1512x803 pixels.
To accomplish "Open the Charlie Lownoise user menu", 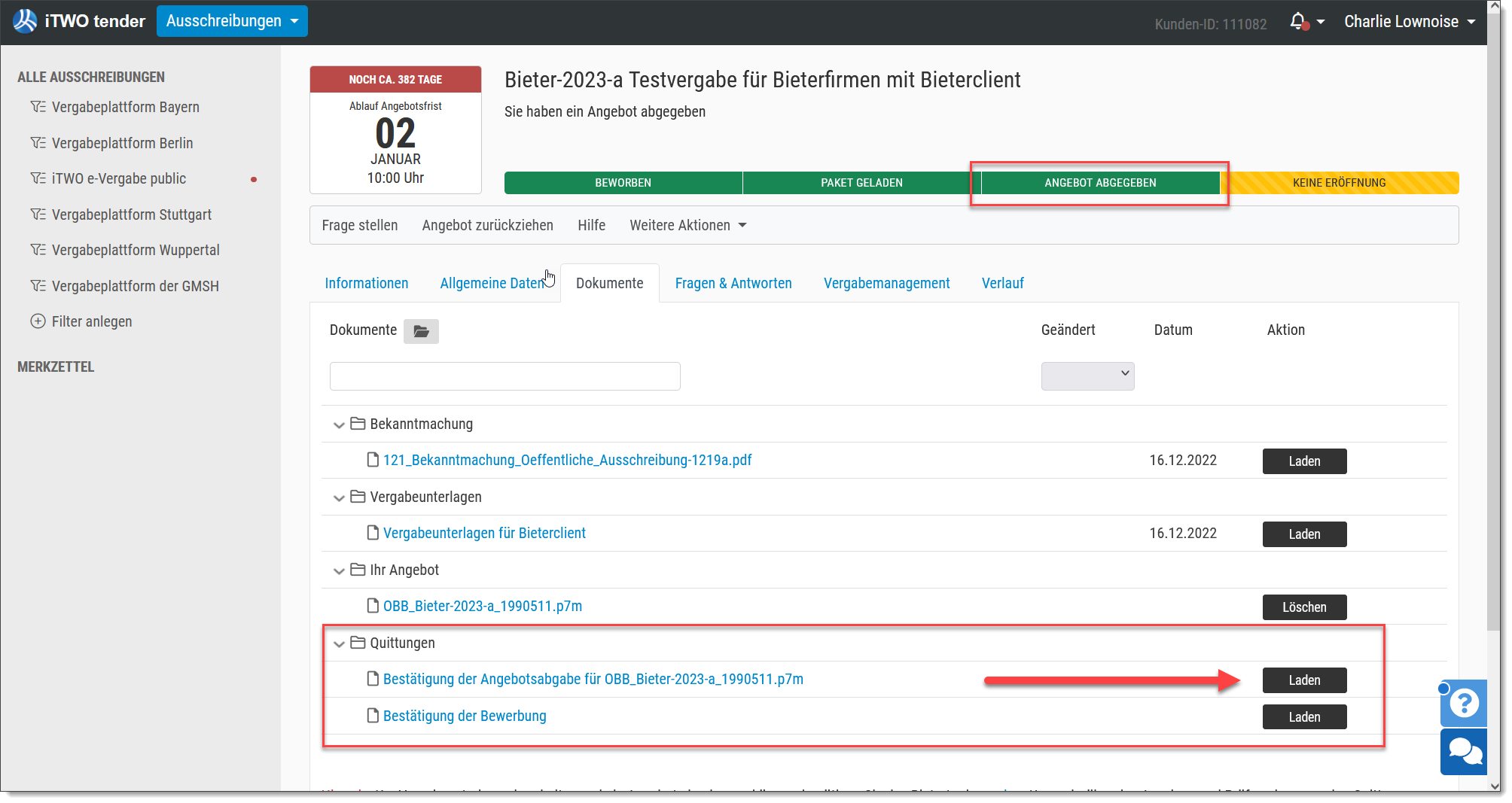I will pos(1410,22).
